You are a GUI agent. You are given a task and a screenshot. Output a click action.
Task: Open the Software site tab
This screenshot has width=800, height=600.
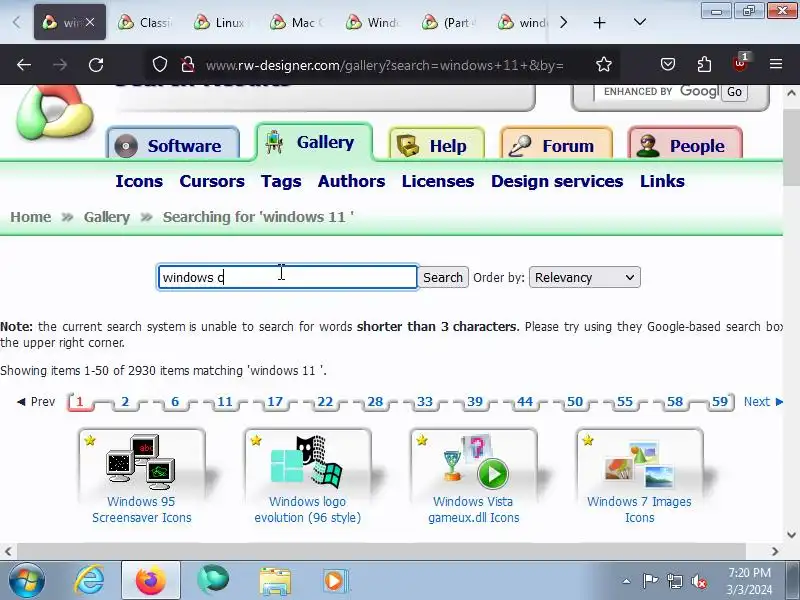click(173, 145)
